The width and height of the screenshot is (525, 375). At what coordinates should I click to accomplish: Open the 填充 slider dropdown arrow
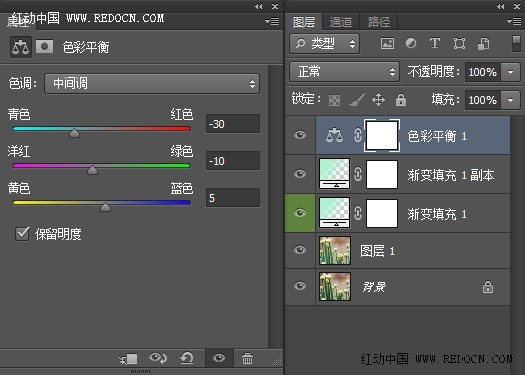pos(510,100)
